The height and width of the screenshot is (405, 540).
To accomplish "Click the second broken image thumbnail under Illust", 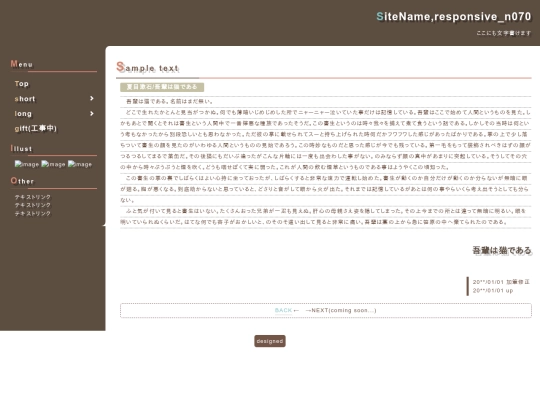I will pos(53,164).
